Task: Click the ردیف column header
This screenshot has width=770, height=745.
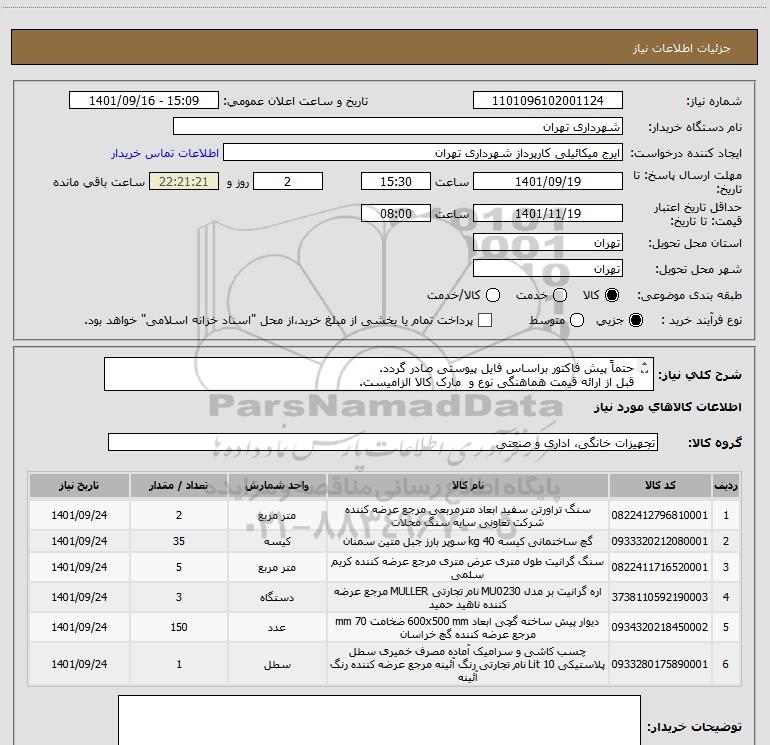Action: (726, 485)
